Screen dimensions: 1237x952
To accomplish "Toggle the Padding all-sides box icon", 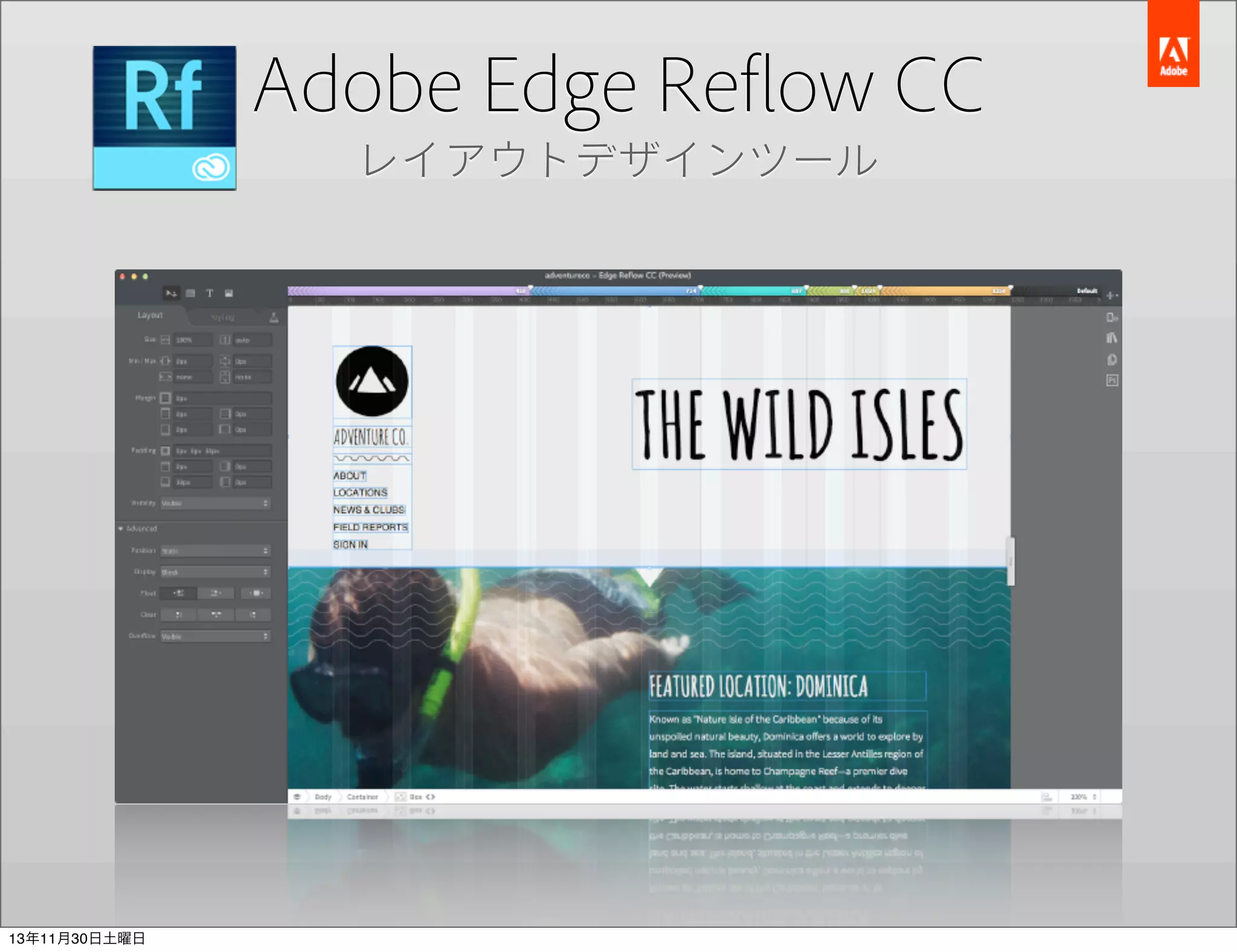I will tap(165, 451).
